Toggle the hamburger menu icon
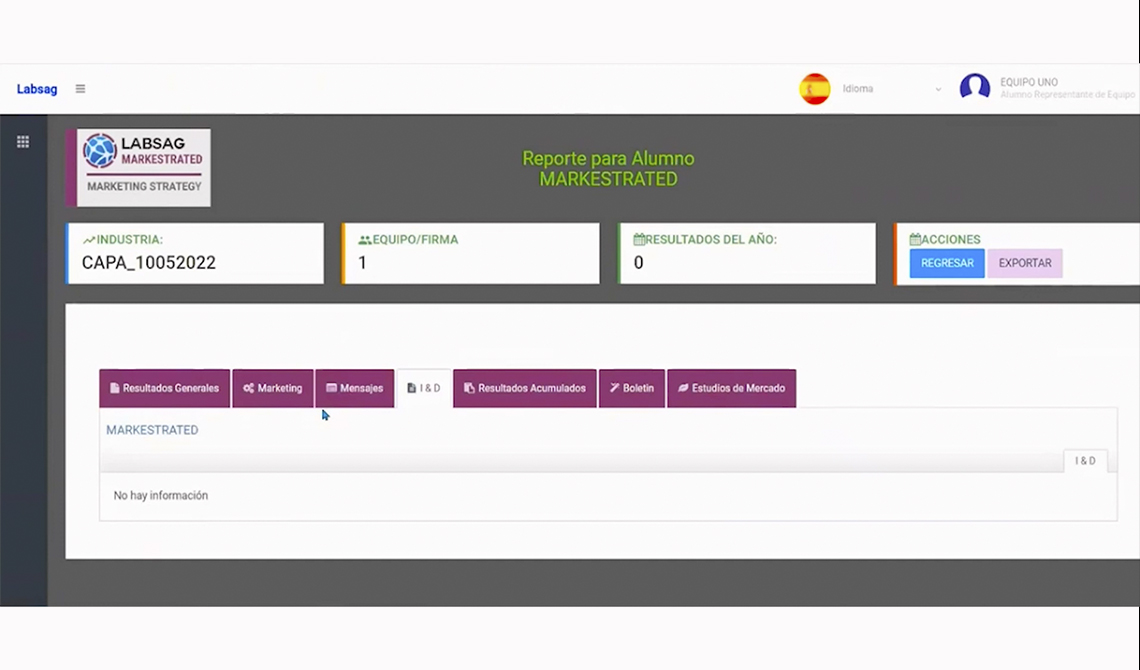Viewport: 1140px width, 670px height. 80,89
